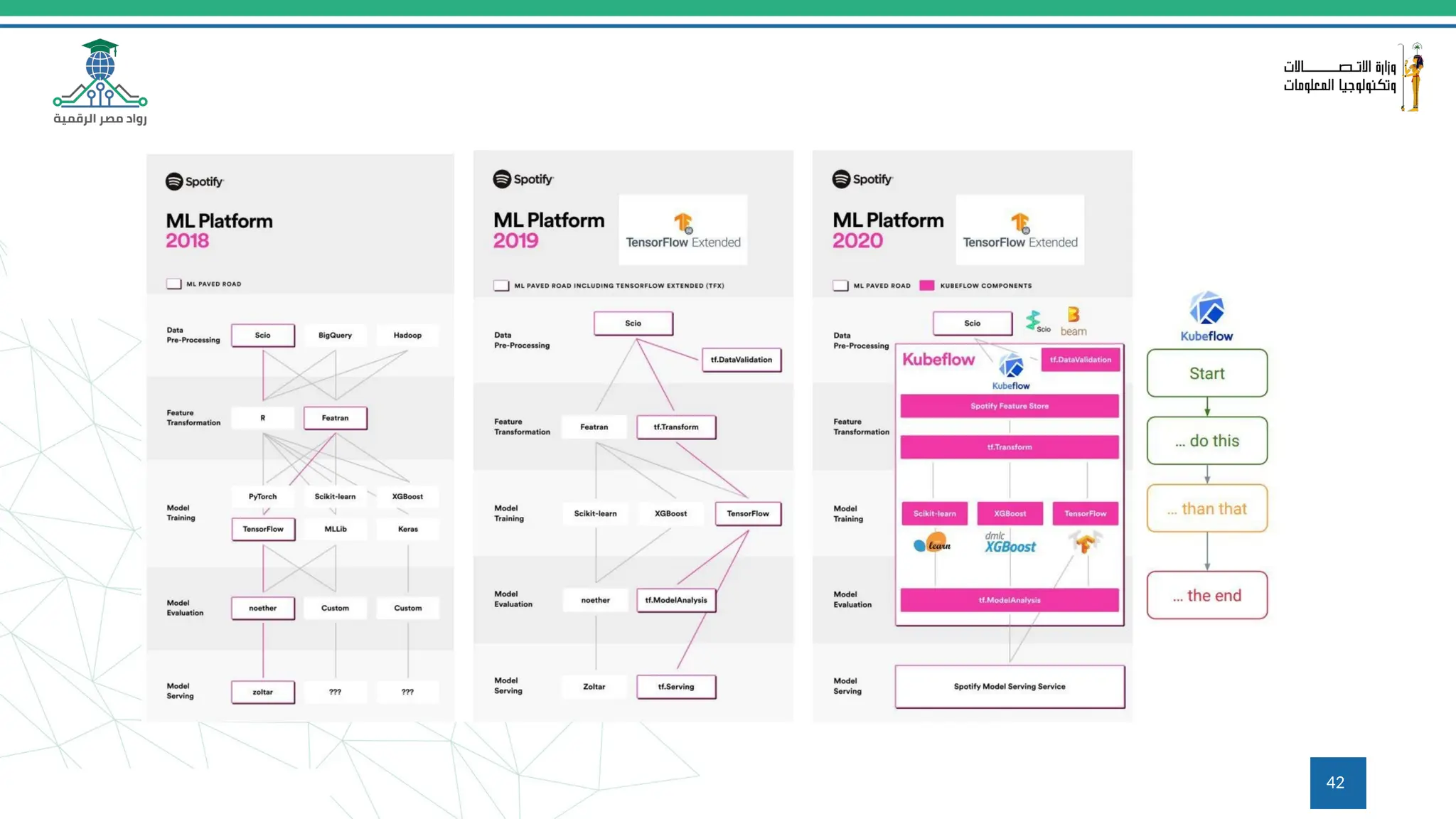The height and width of the screenshot is (819, 1456).
Task: Click the orange 'than that' flowchart box
Action: (1206, 509)
